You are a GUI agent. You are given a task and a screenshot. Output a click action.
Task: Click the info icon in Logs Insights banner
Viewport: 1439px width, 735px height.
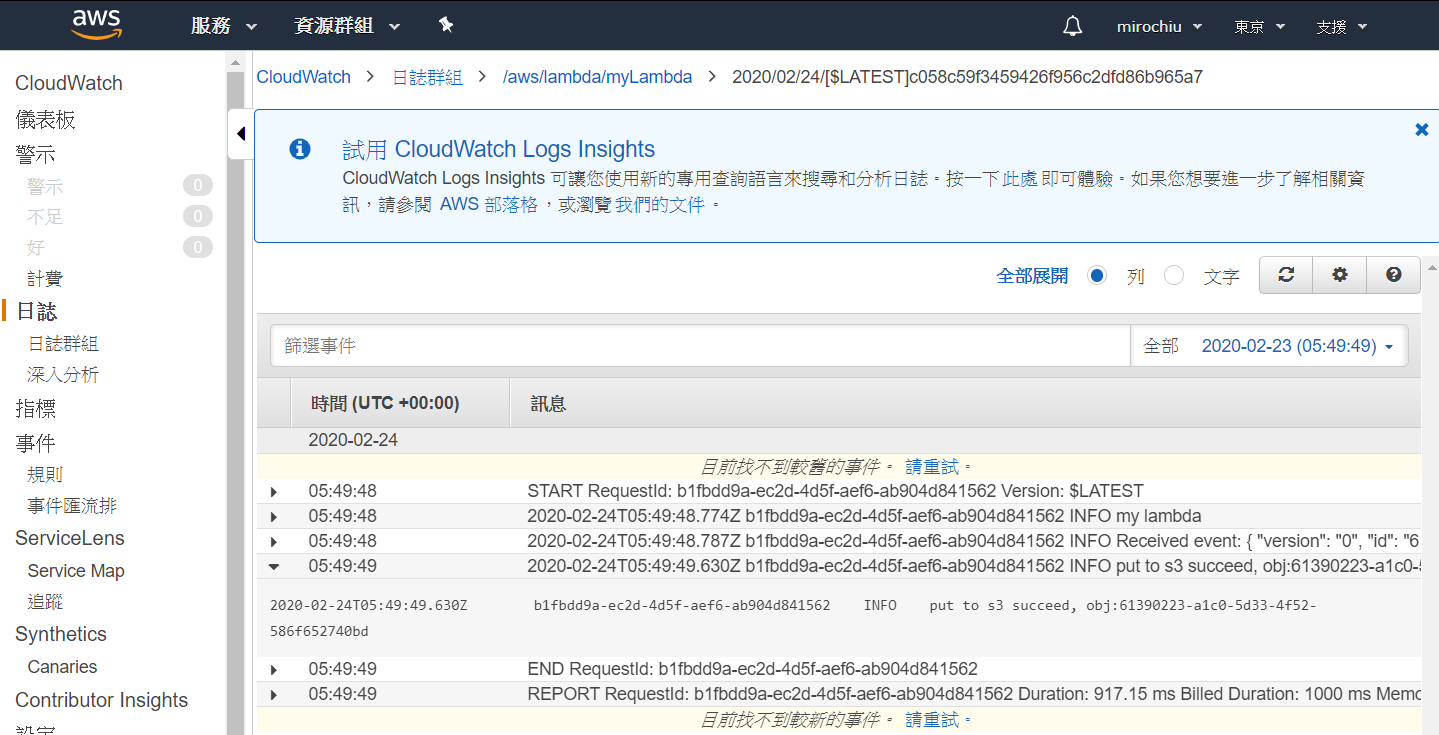pyautogui.click(x=300, y=150)
